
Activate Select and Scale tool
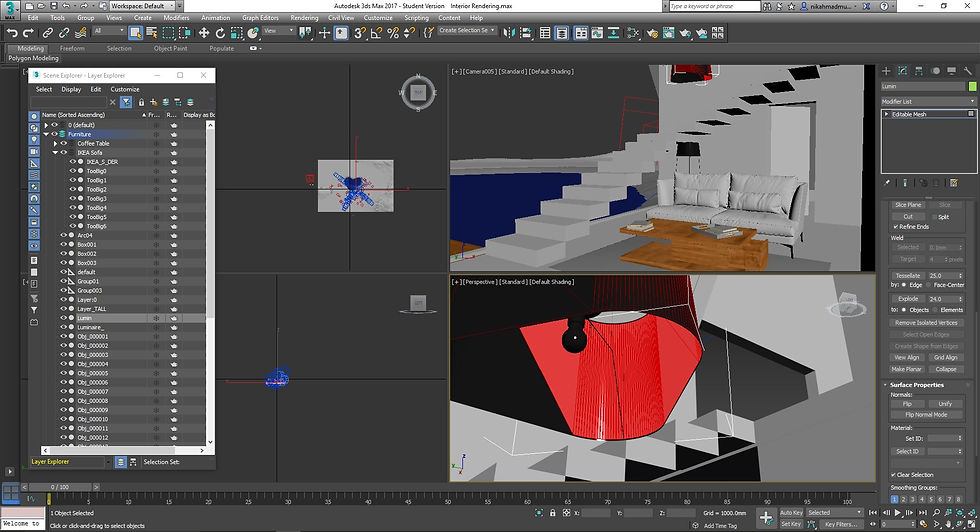pyautogui.click(x=236, y=33)
